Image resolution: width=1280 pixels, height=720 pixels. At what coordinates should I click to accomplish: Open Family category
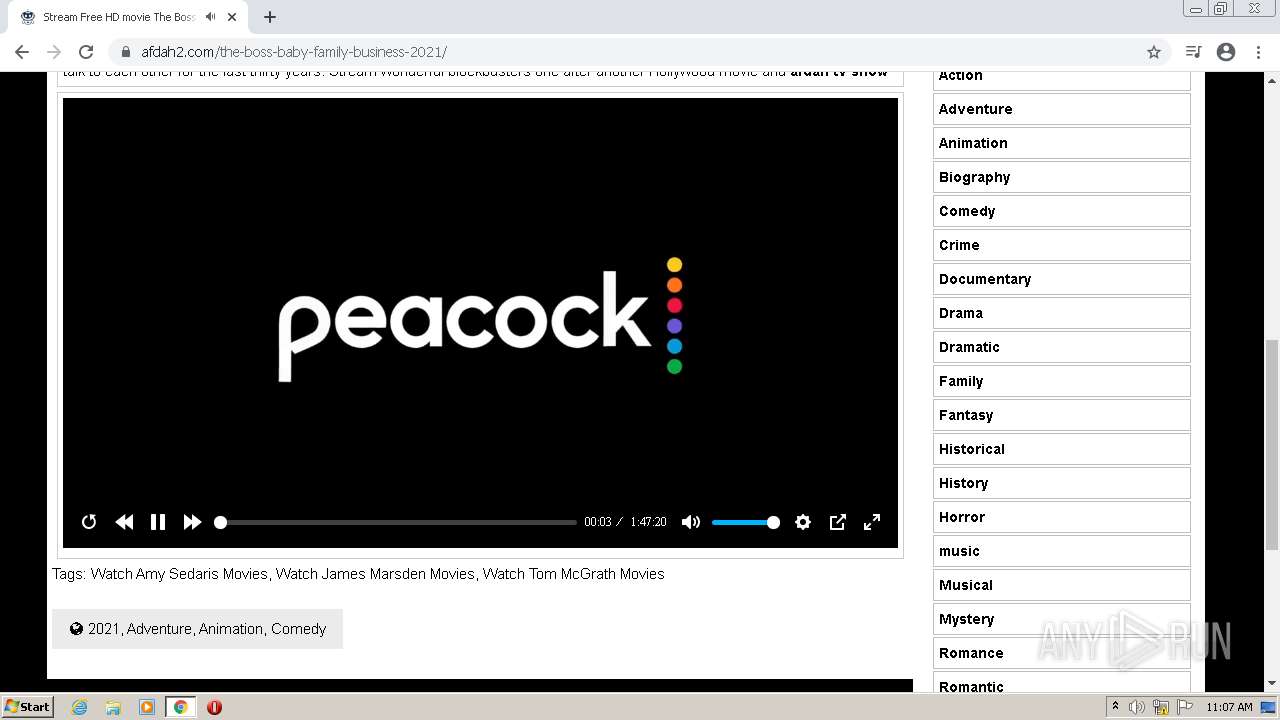click(1061, 381)
